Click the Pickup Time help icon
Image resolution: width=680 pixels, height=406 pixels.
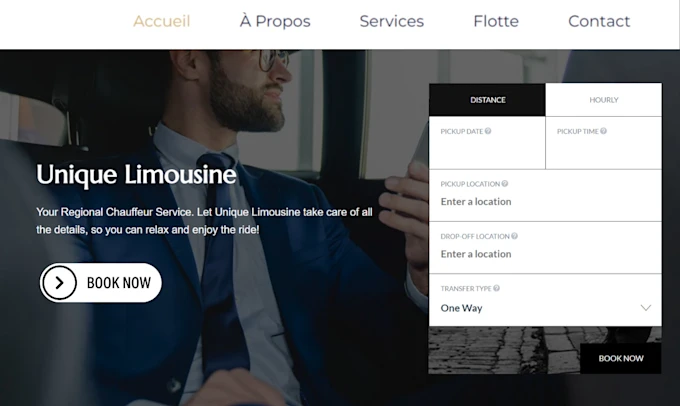pos(603,131)
